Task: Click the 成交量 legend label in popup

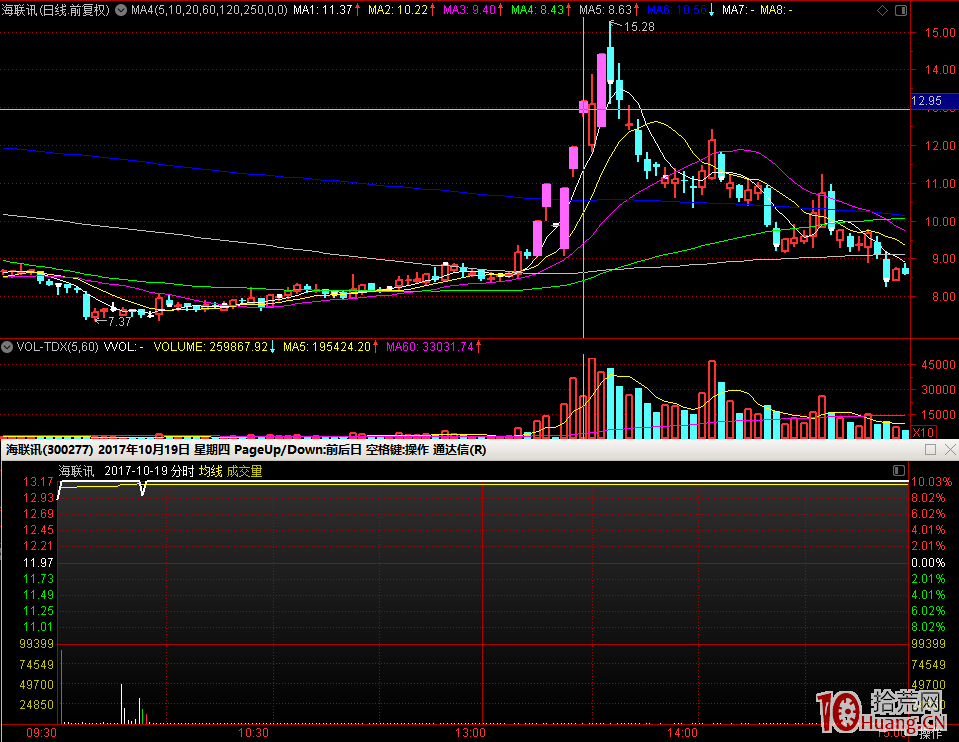Action: [x=244, y=471]
